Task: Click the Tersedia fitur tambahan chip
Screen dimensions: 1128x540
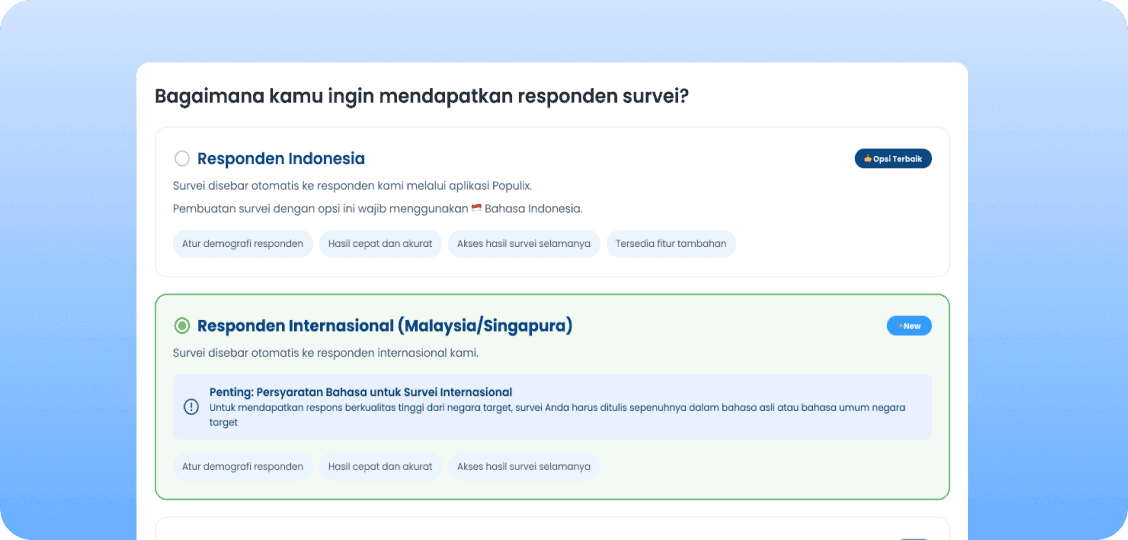Action: point(670,244)
